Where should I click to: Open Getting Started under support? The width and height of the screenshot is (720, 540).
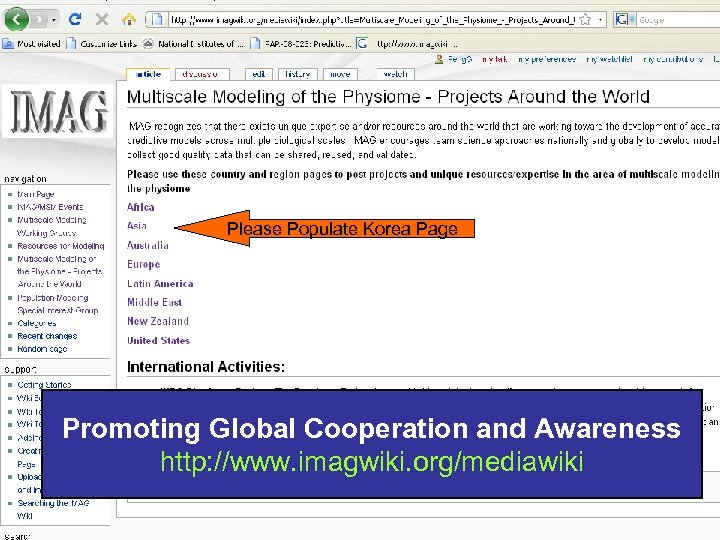pyautogui.click(x=45, y=385)
